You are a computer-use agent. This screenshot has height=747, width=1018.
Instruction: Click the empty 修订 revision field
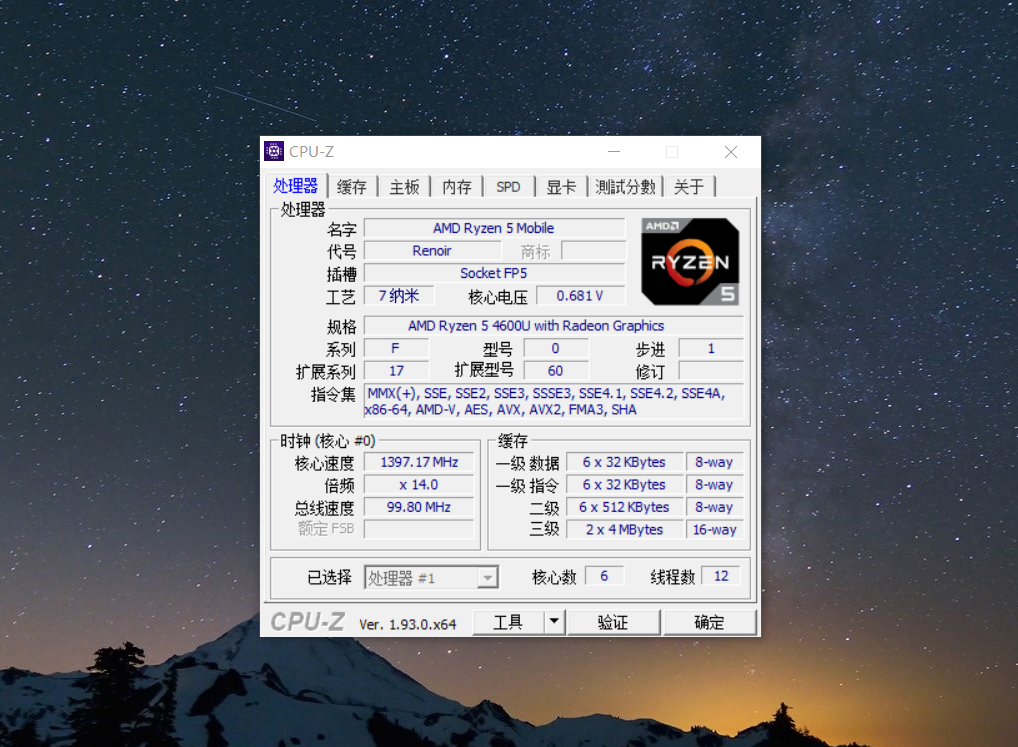point(711,371)
